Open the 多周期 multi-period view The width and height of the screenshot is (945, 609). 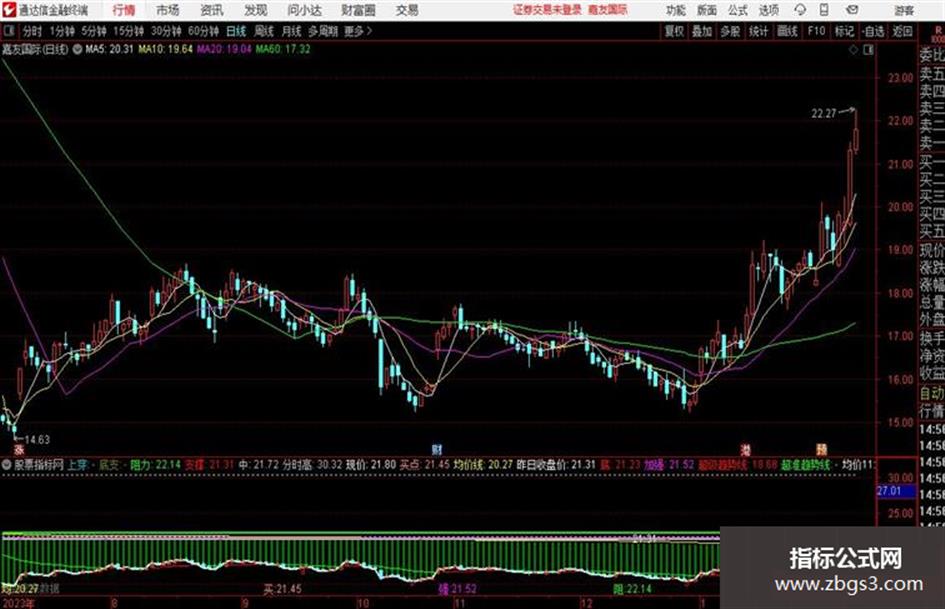[x=323, y=31]
